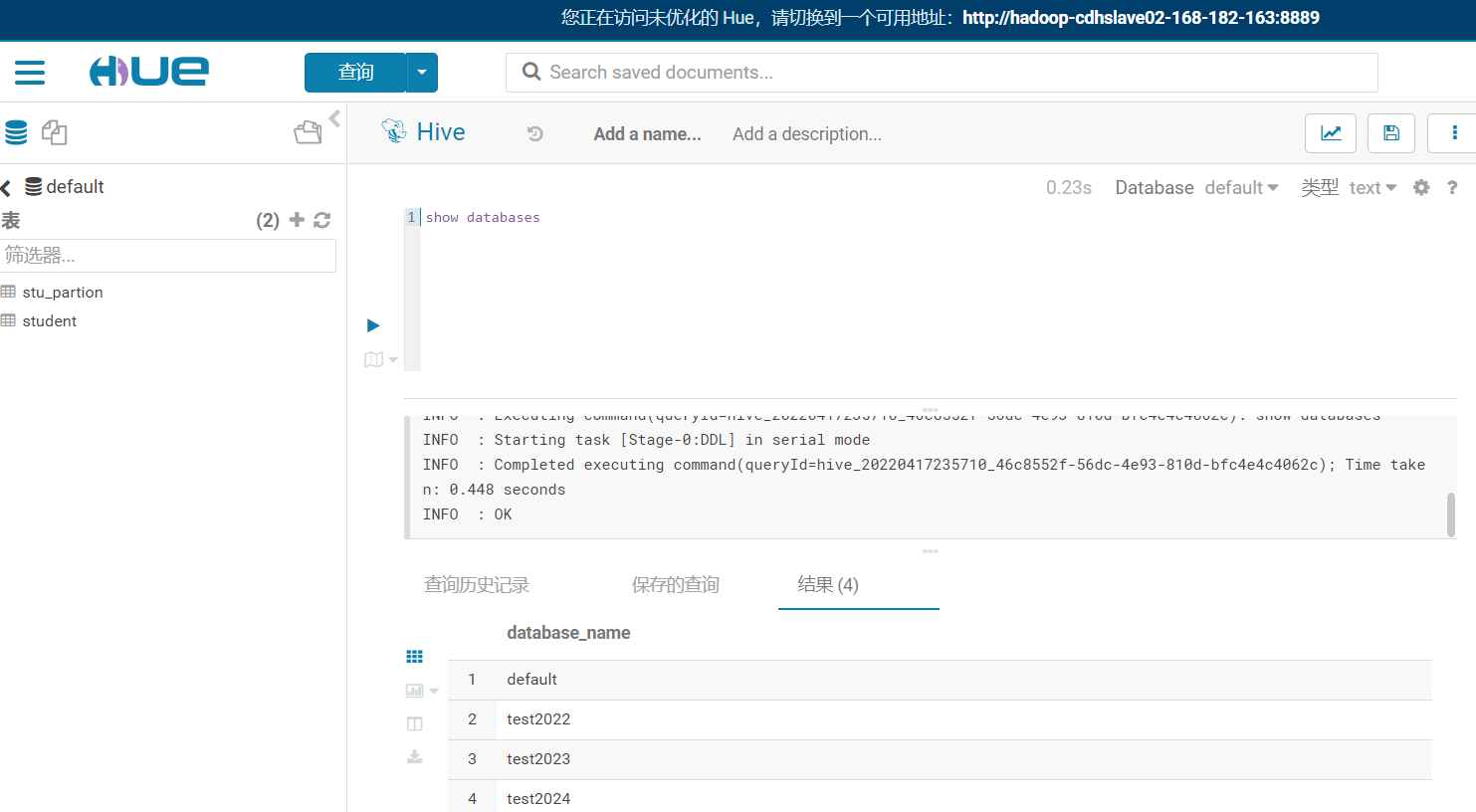Open the settings gear near the help icon

coord(1421,187)
